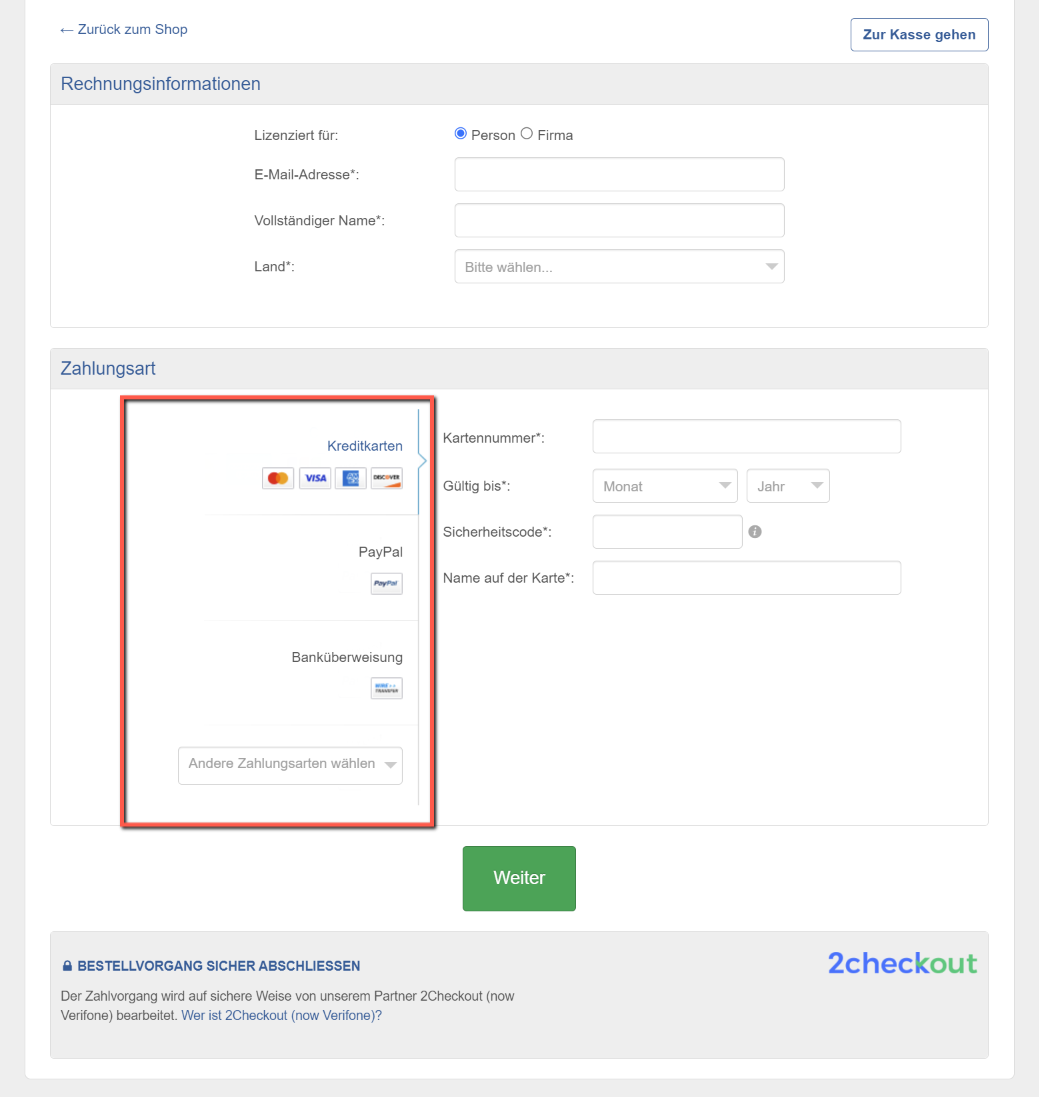The height and width of the screenshot is (1097, 1039).
Task: Click the wire transfer icon
Action: (x=386, y=689)
